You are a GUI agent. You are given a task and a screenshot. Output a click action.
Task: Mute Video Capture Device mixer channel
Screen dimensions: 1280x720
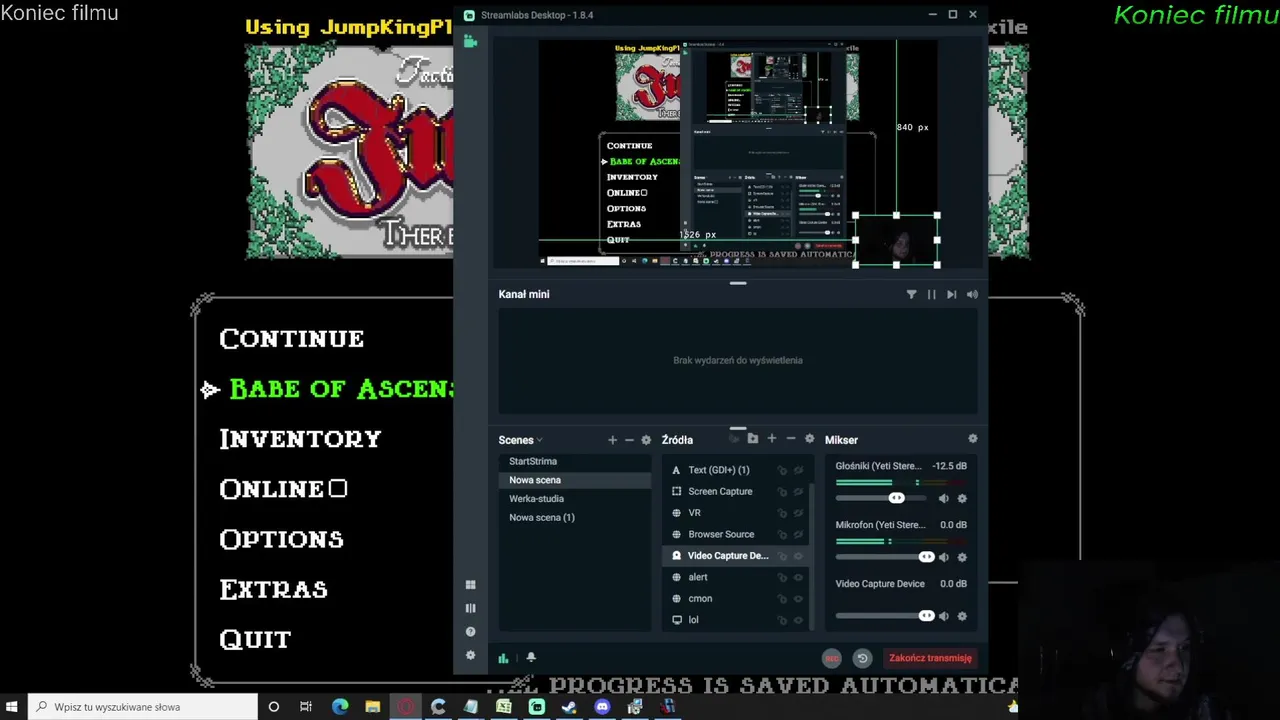coord(943,616)
